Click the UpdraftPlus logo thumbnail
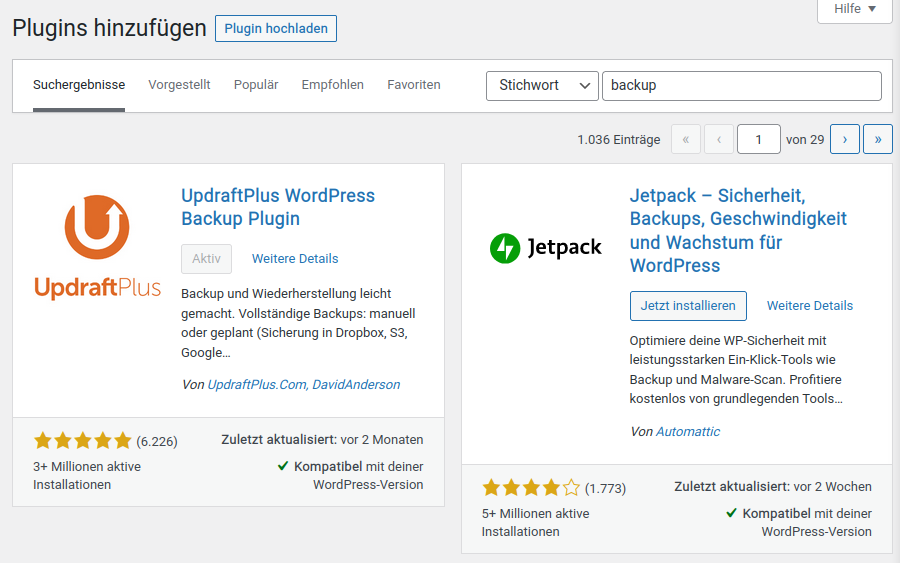The width and height of the screenshot is (900, 563). pos(97,247)
